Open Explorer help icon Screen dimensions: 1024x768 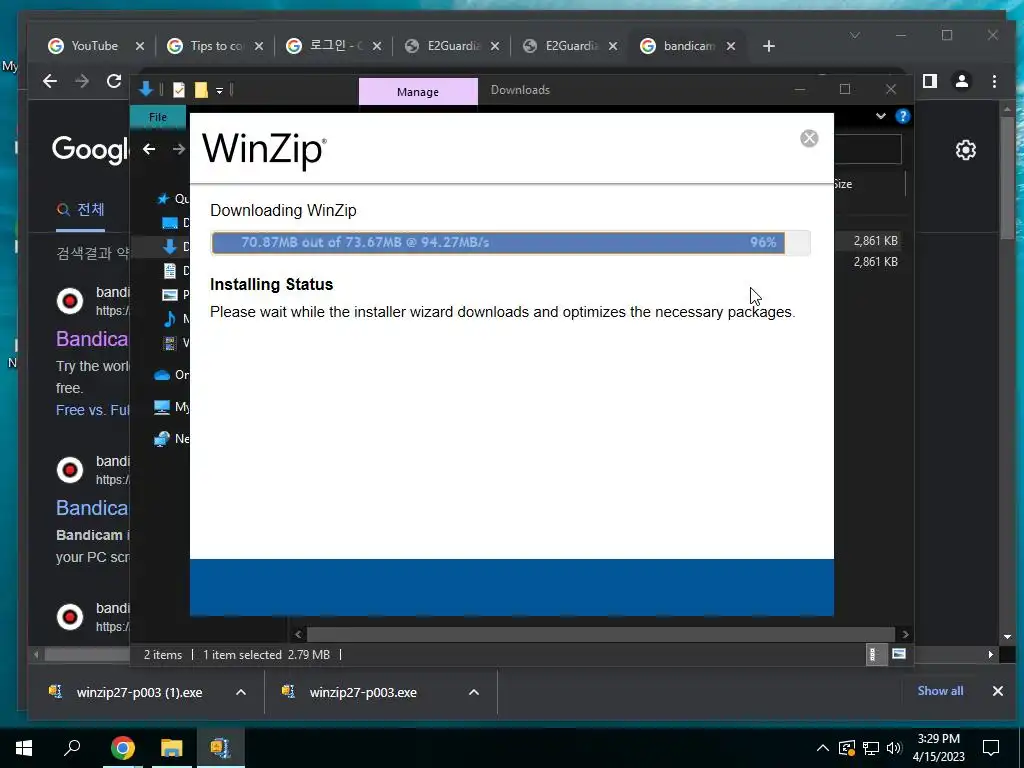903,116
